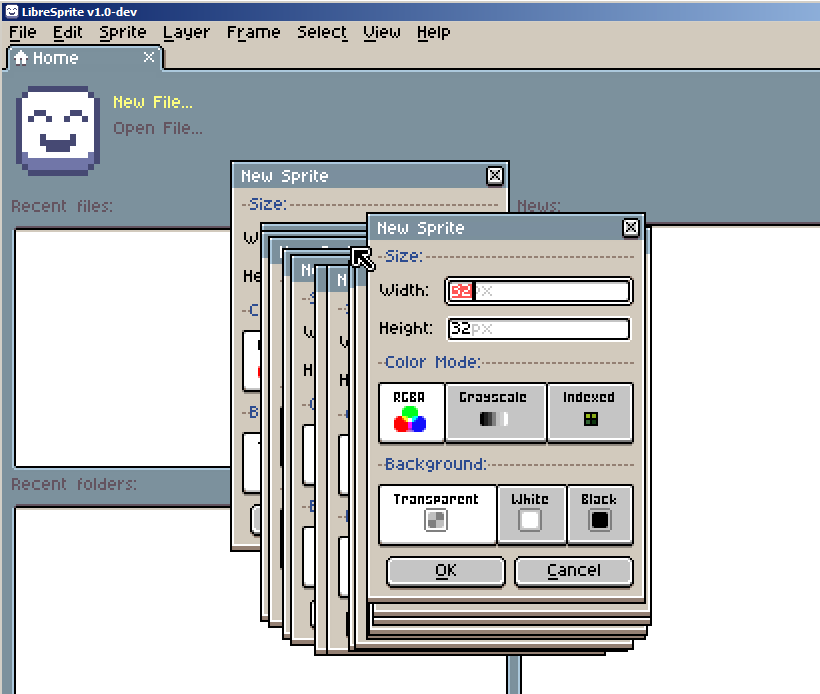
Task: Select the White background swatch button
Action: point(531,515)
